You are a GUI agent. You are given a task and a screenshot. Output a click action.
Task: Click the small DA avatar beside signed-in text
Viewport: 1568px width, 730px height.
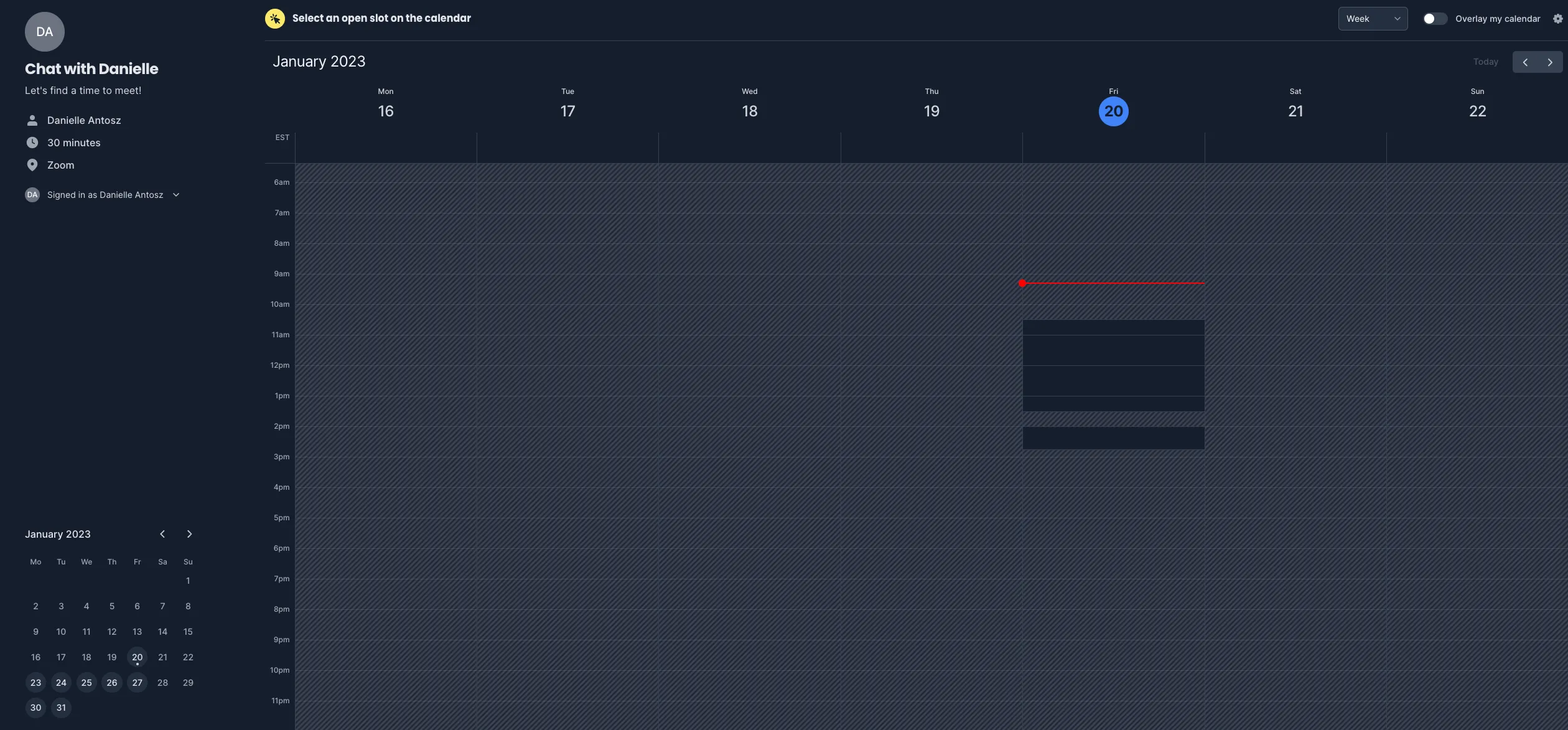point(32,194)
